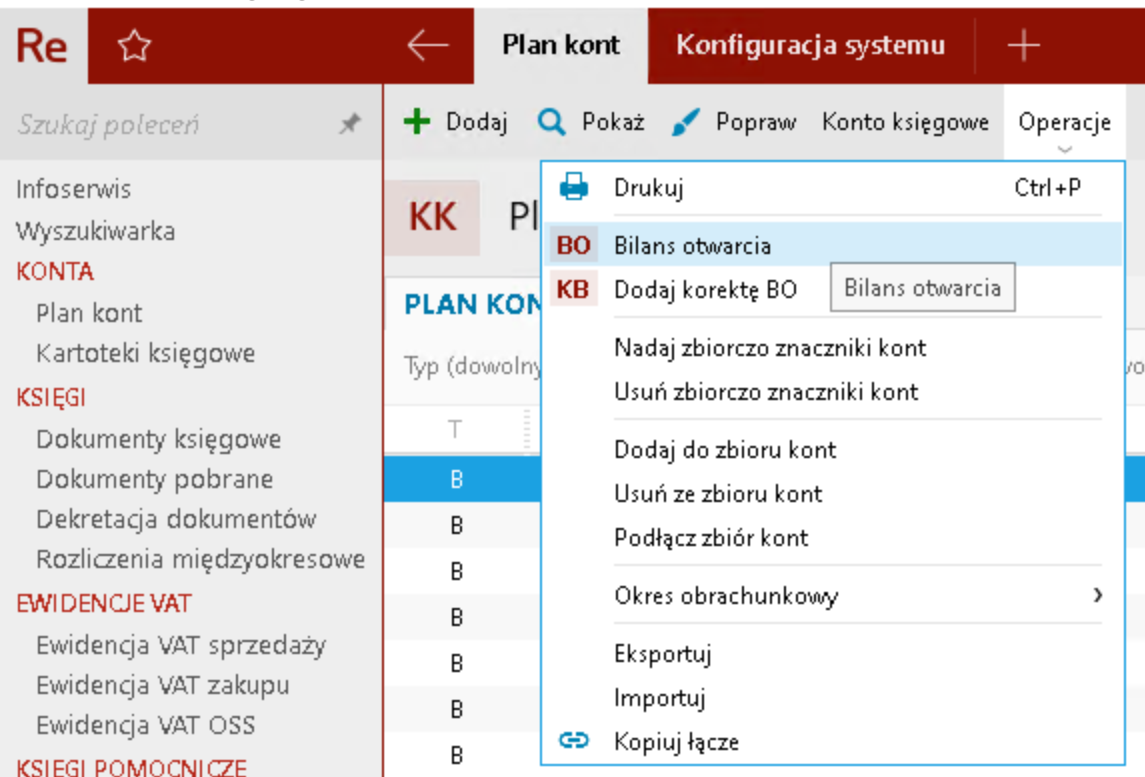Click the Drukuj printer icon
This screenshot has width=1145, height=777.
[x=573, y=187]
